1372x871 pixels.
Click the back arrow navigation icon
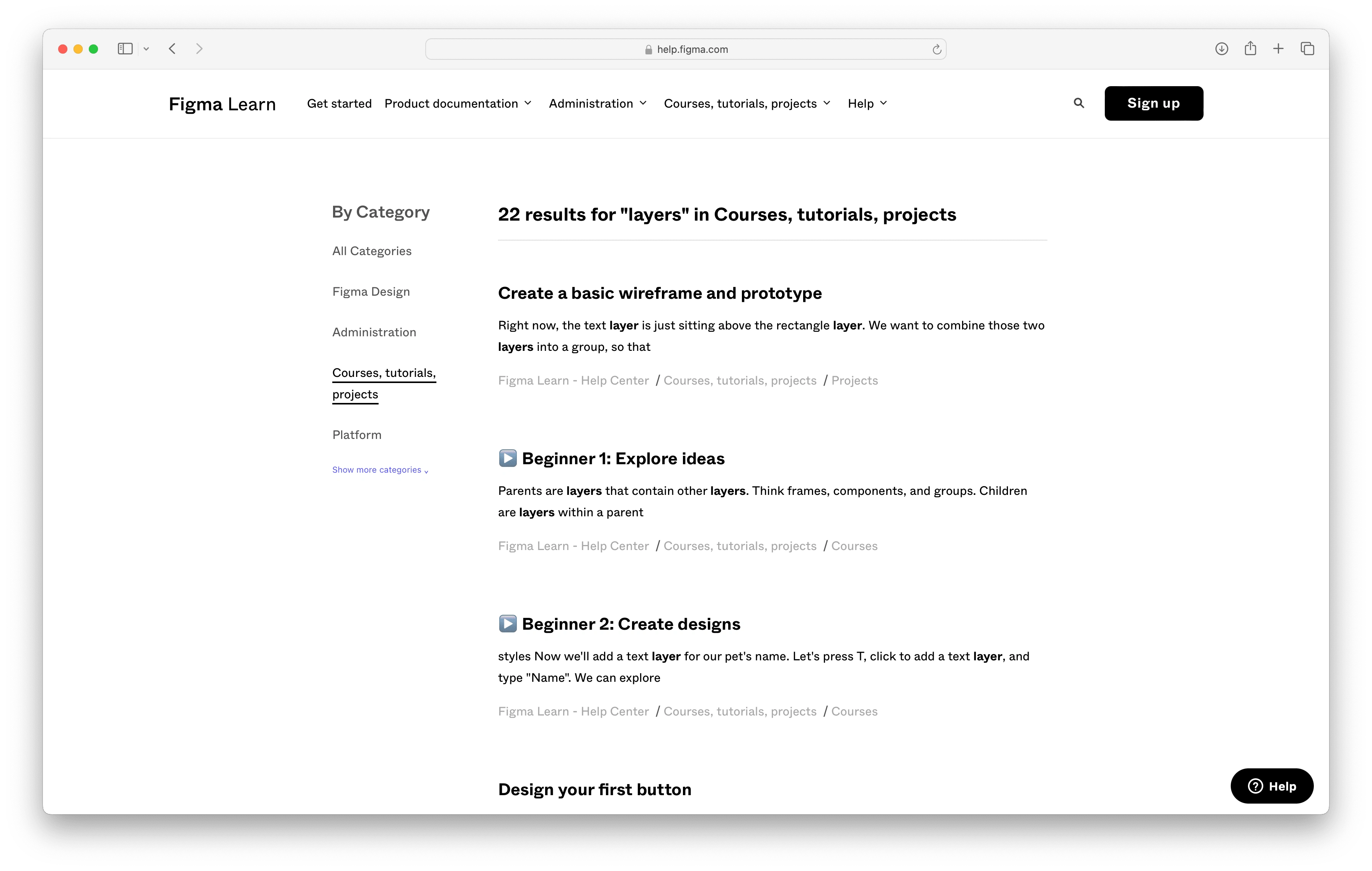[172, 48]
